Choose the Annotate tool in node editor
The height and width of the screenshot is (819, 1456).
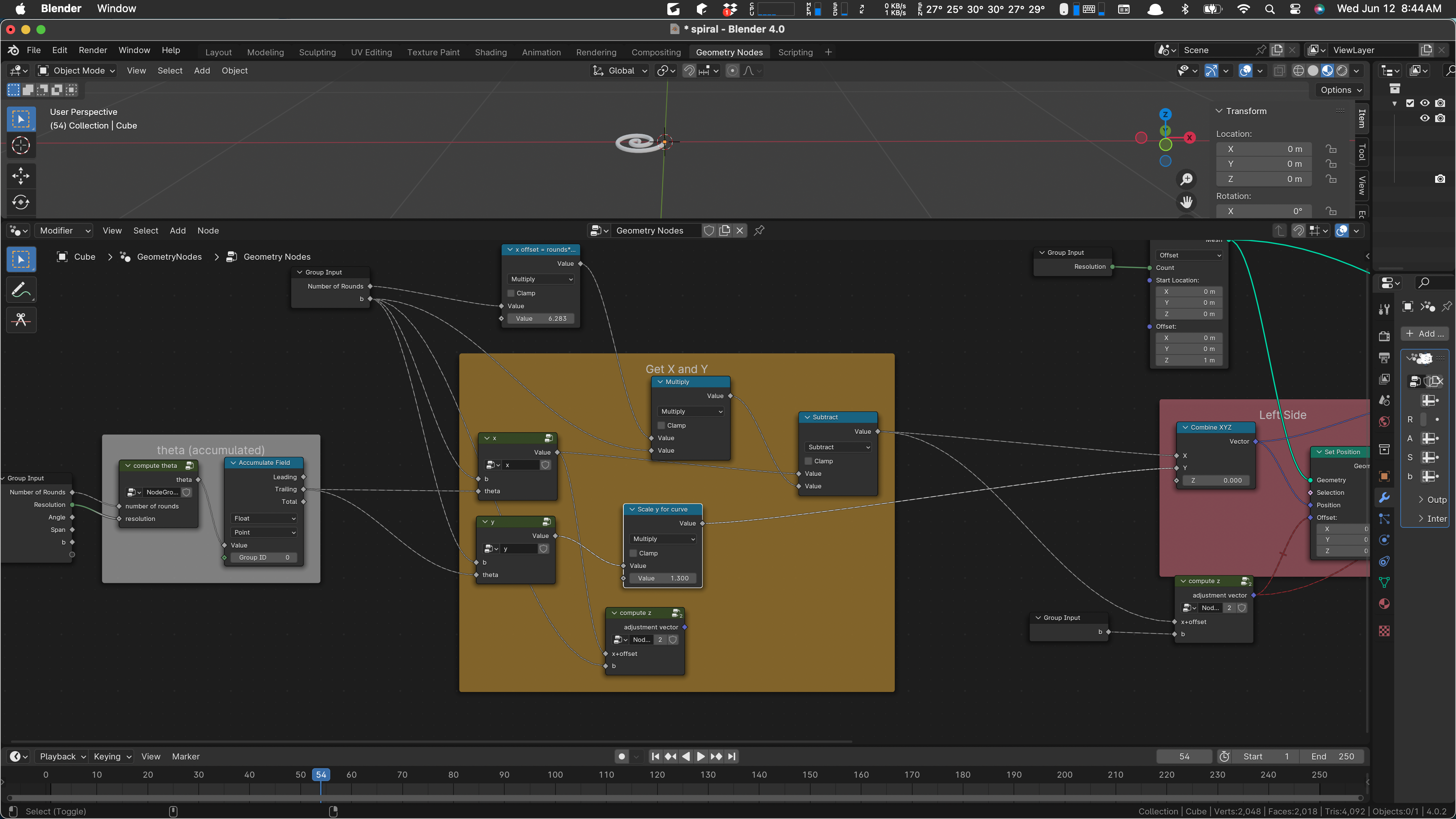pos(21,290)
